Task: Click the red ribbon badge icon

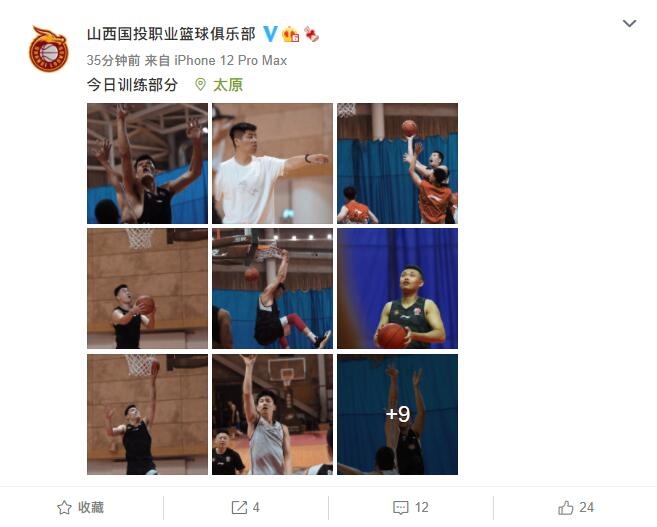Action: click(311, 34)
